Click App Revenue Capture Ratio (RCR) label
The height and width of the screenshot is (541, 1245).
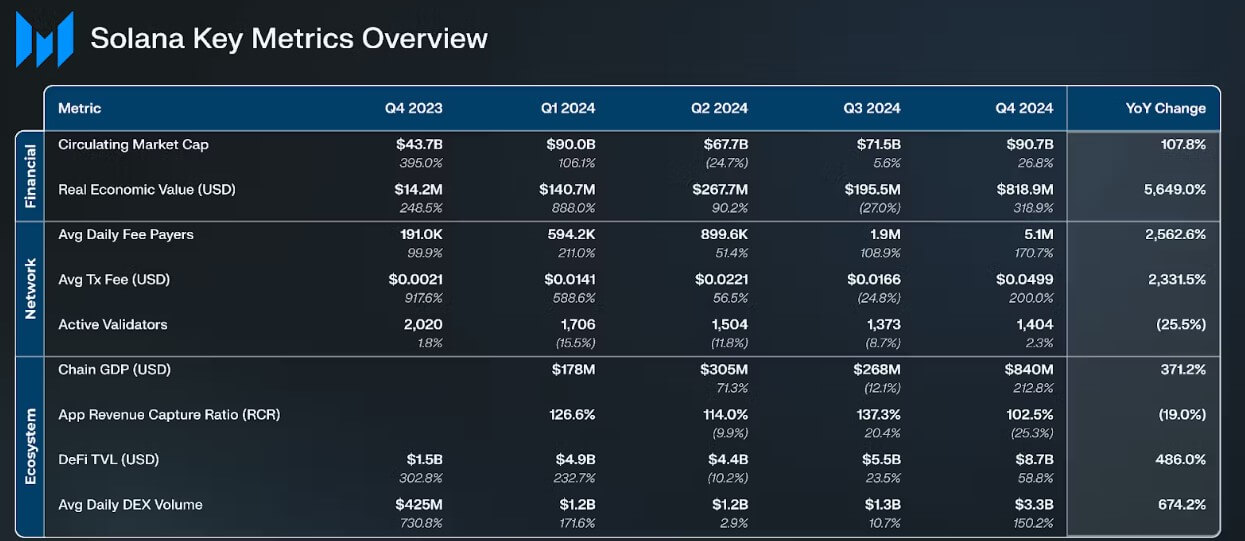(x=169, y=415)
